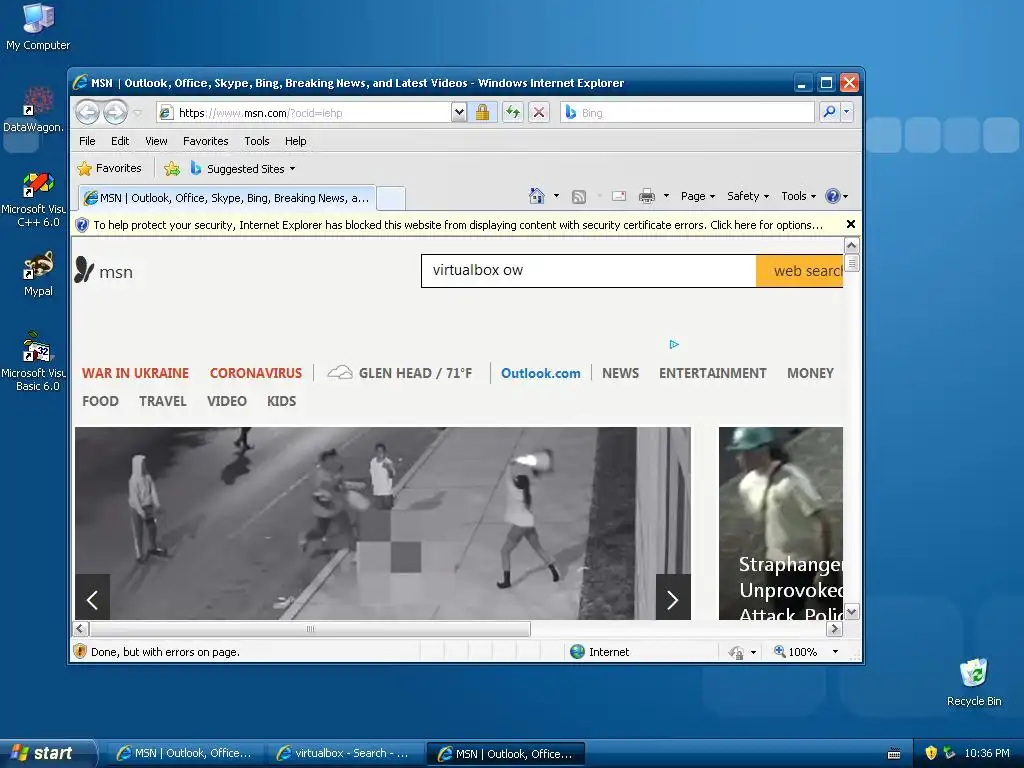Image resolution: width=1024 pixels, height=768 pixels.
Task: Close the security information bar
Action: click(850, 224)
